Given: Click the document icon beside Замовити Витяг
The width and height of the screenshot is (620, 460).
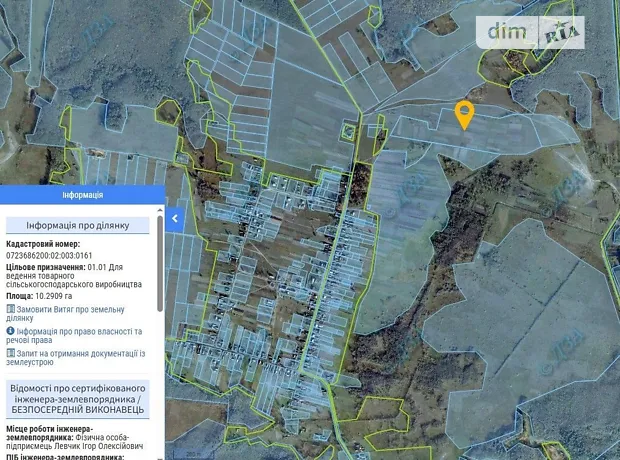Looking at the screenshot, I should 11,309.
